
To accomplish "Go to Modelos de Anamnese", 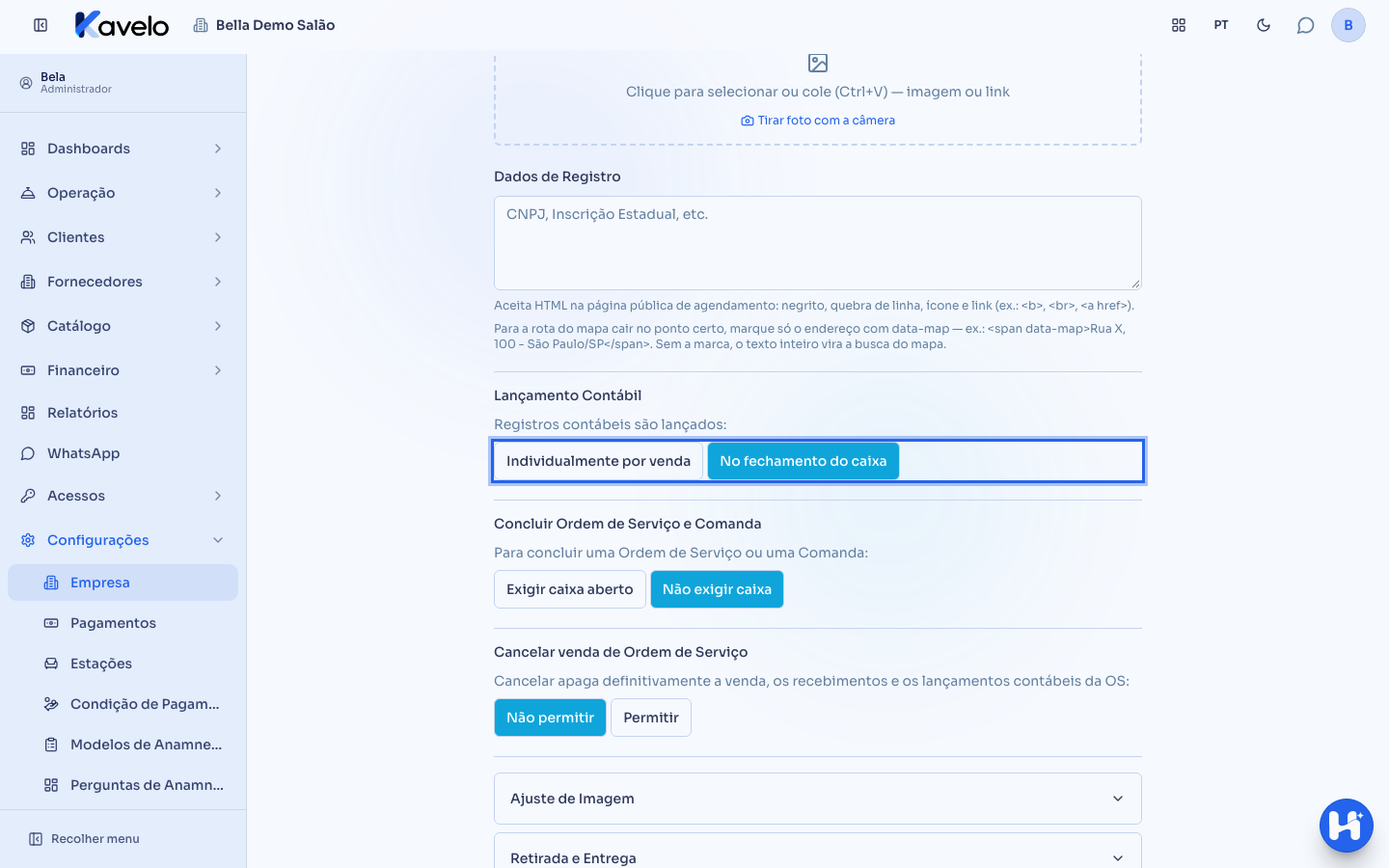I will [x=123, y=745].
